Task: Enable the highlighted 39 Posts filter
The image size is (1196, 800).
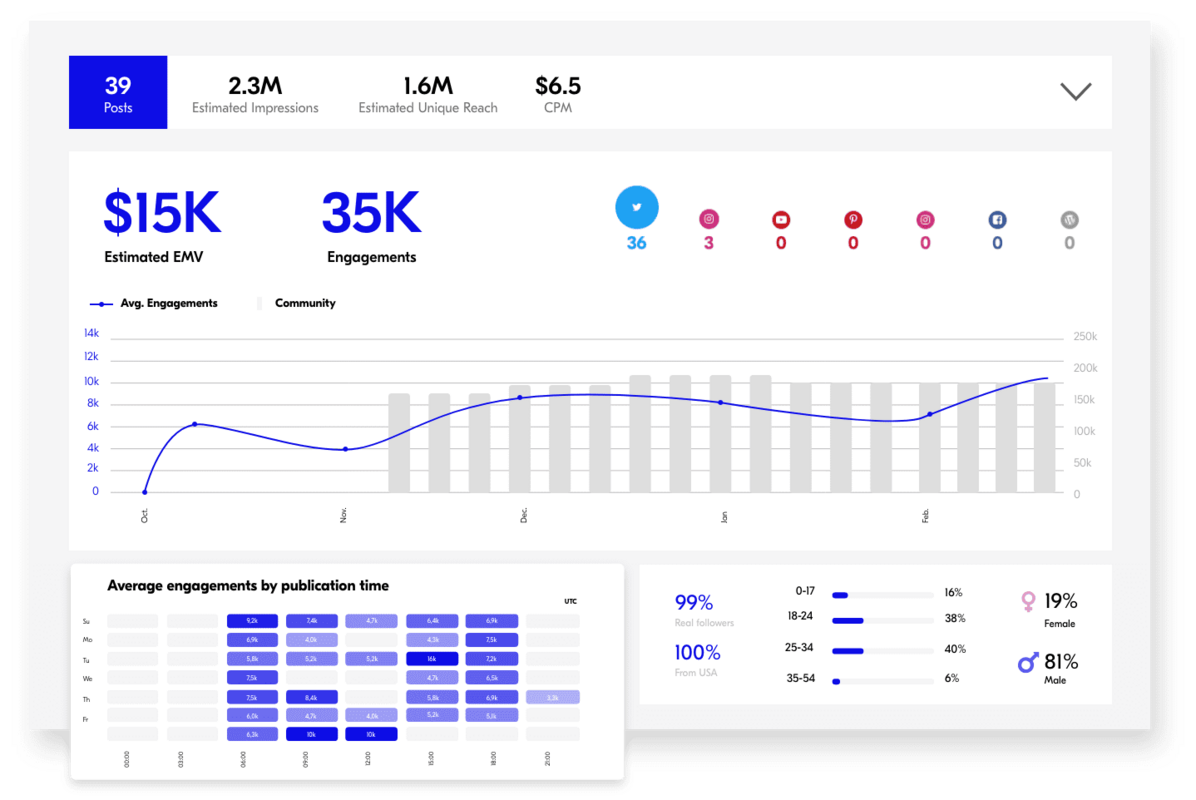Action: point(118,92)
